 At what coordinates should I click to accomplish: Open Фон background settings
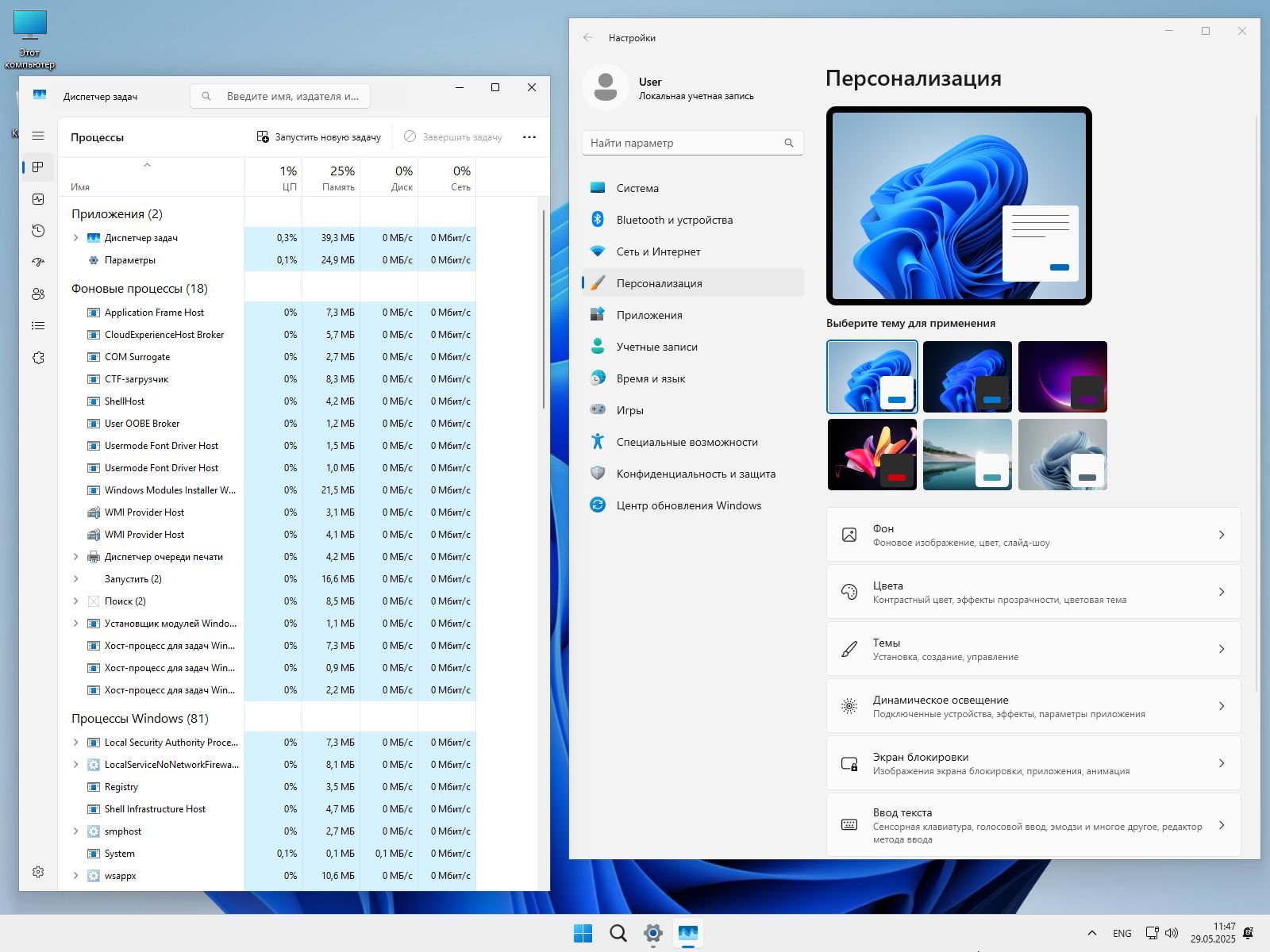[x=1033, y=535]
